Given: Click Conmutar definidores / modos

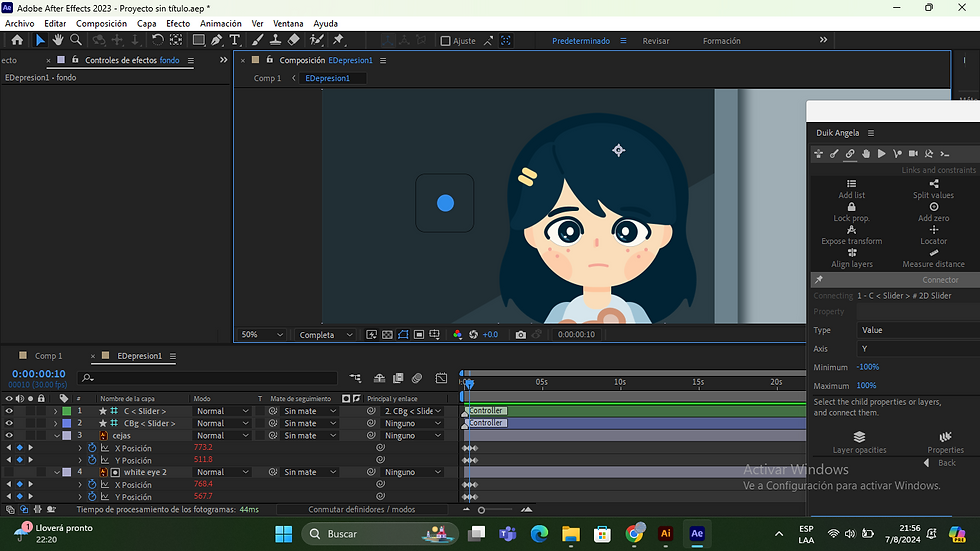Looking at the screenshot, I should point(361,510).
